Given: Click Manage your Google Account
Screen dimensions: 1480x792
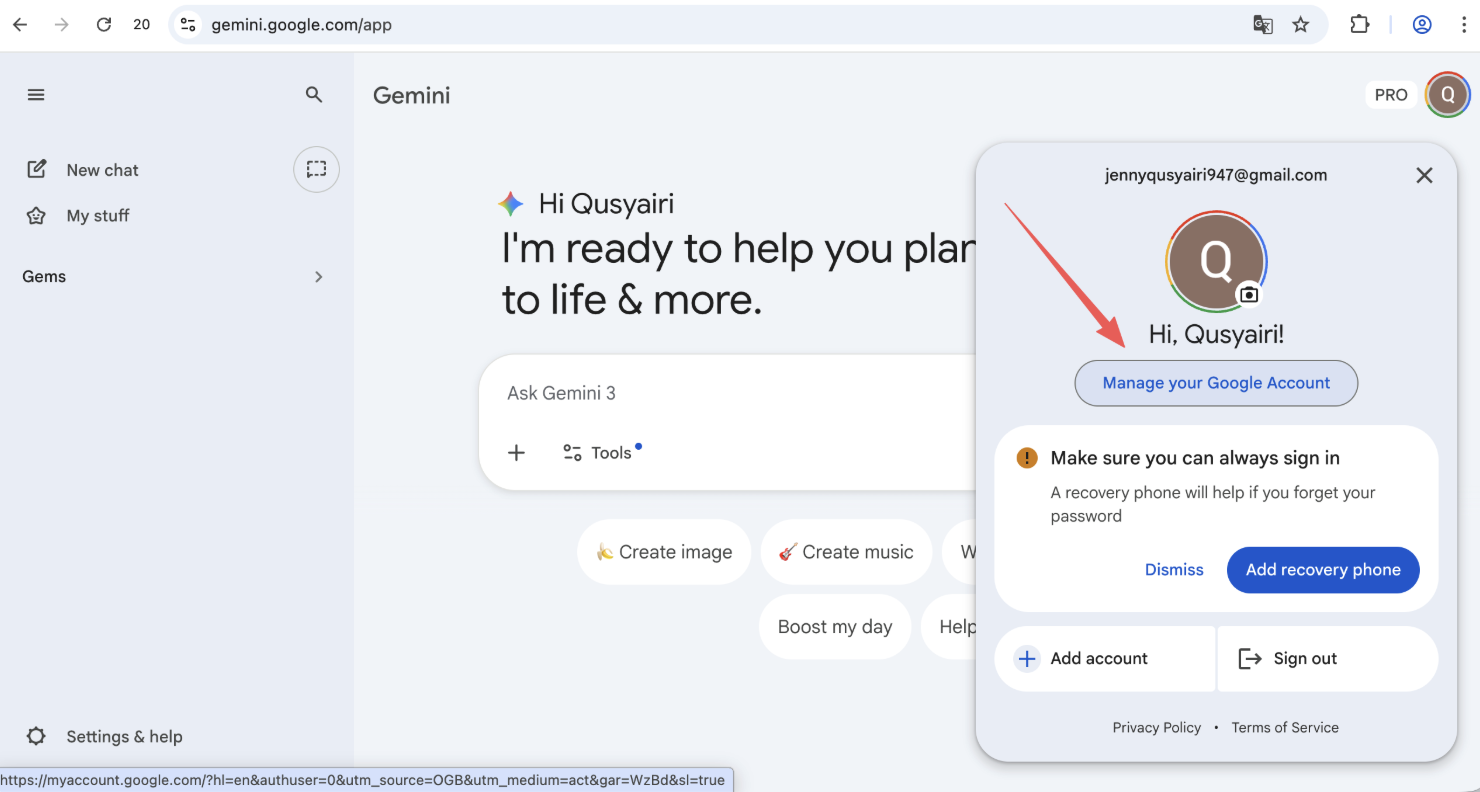Looking at the screenshot, I should [x=1216, y=383].
